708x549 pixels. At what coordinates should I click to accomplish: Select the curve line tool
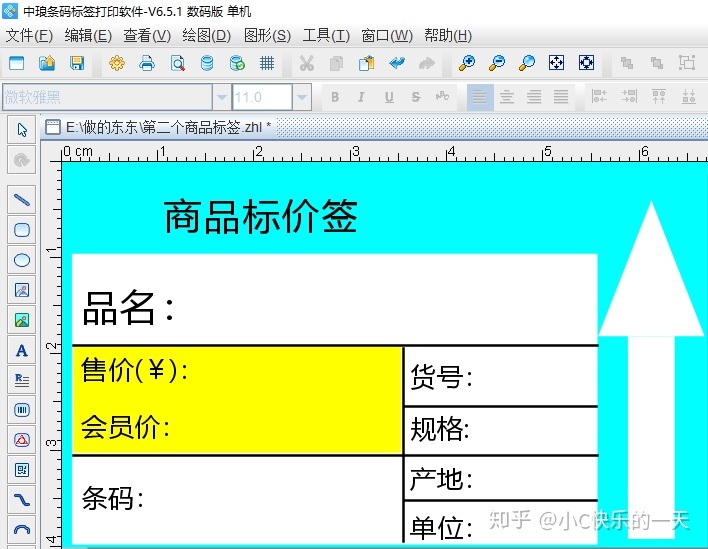tap(22, 500)
